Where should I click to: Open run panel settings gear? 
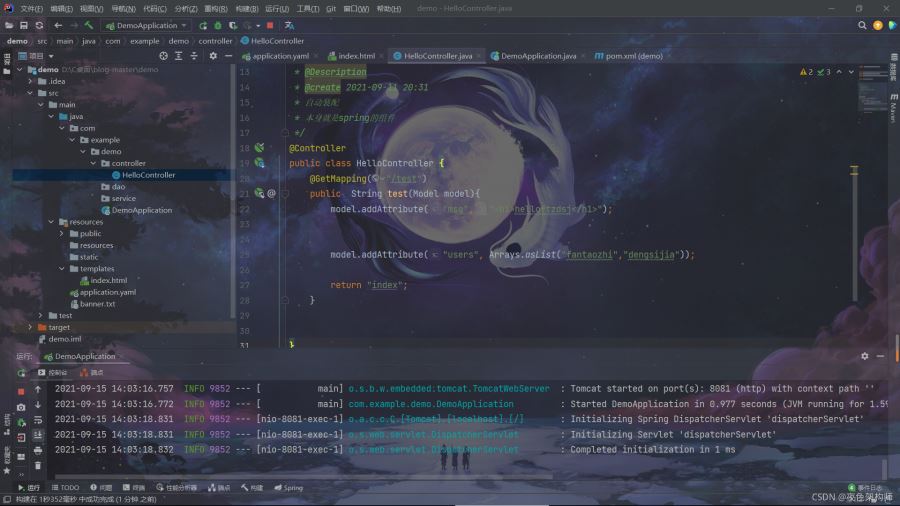click(864, 356)
